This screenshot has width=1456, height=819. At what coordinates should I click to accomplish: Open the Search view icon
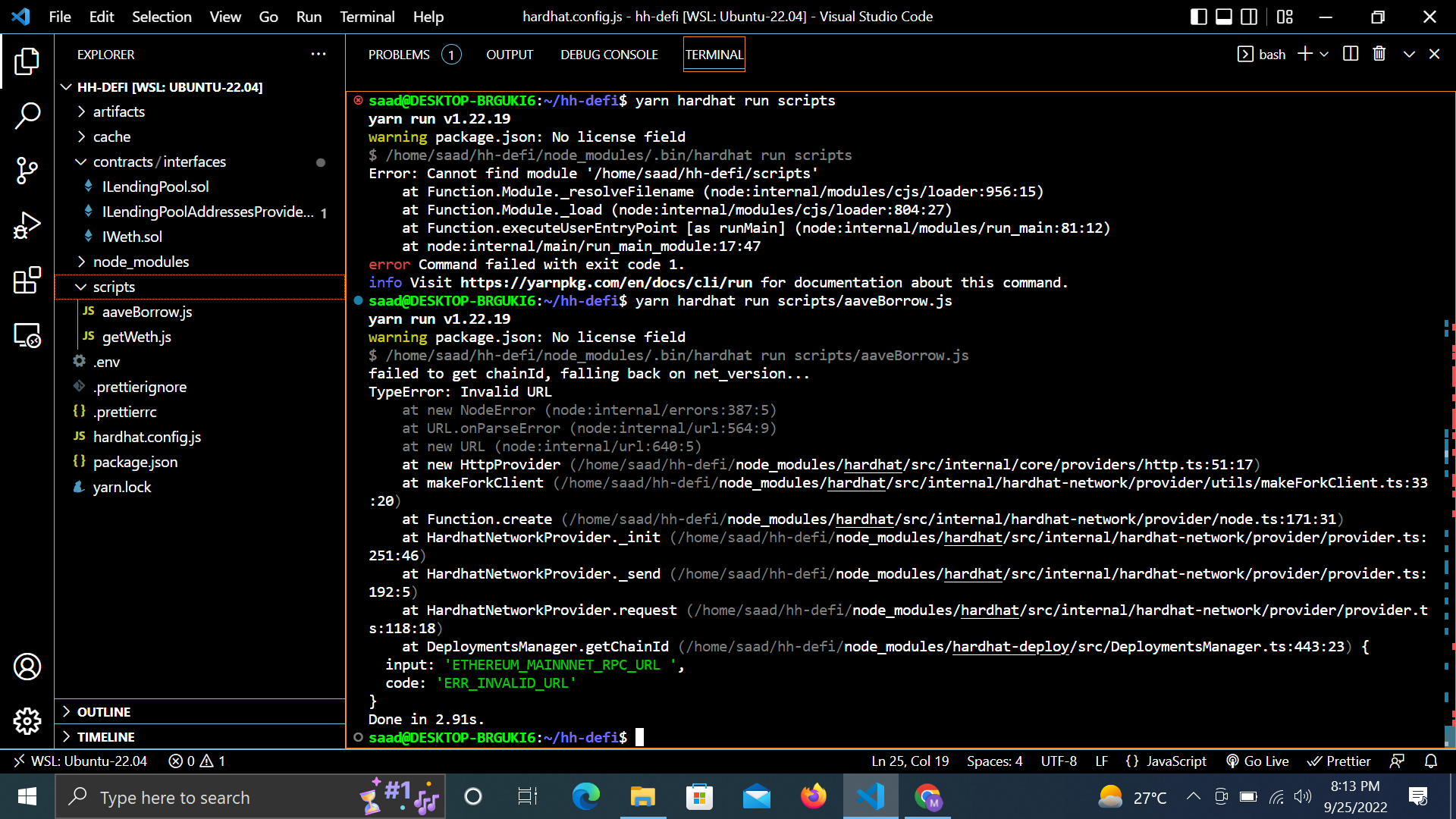tap(27, 116)
